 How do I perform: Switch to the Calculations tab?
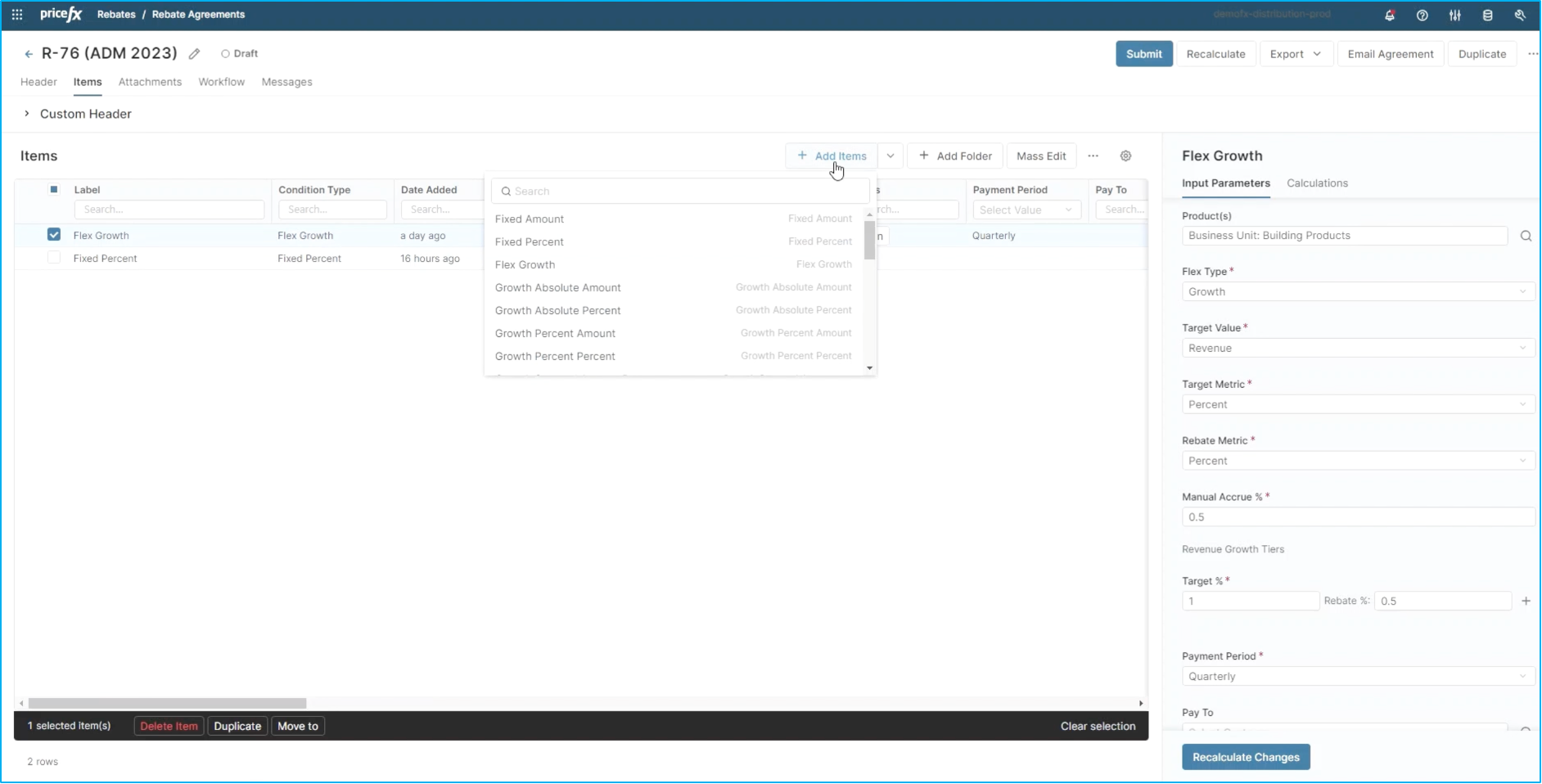click(x=1317, y=183)
